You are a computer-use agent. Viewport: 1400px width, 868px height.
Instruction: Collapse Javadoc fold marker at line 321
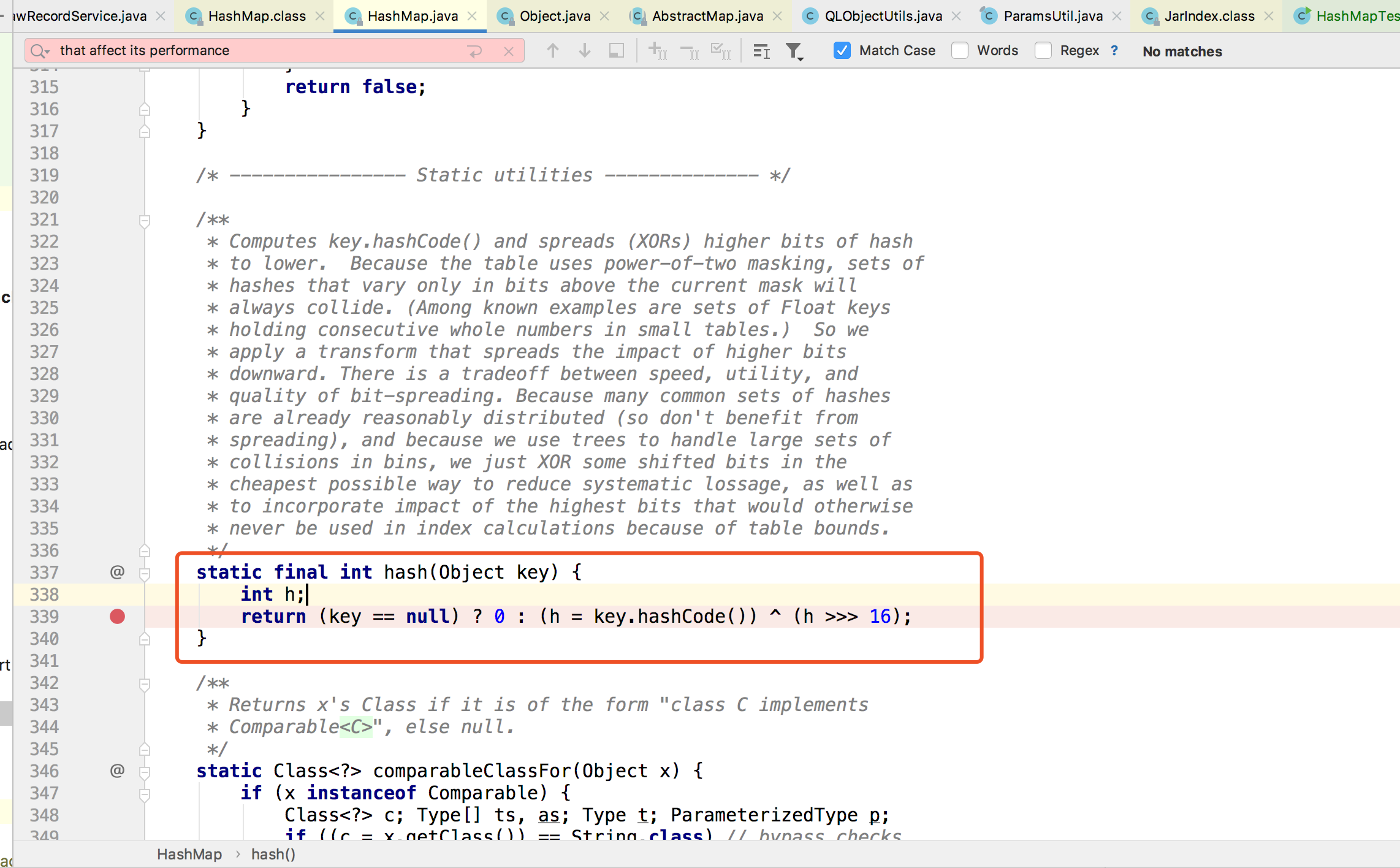[145, 220]
